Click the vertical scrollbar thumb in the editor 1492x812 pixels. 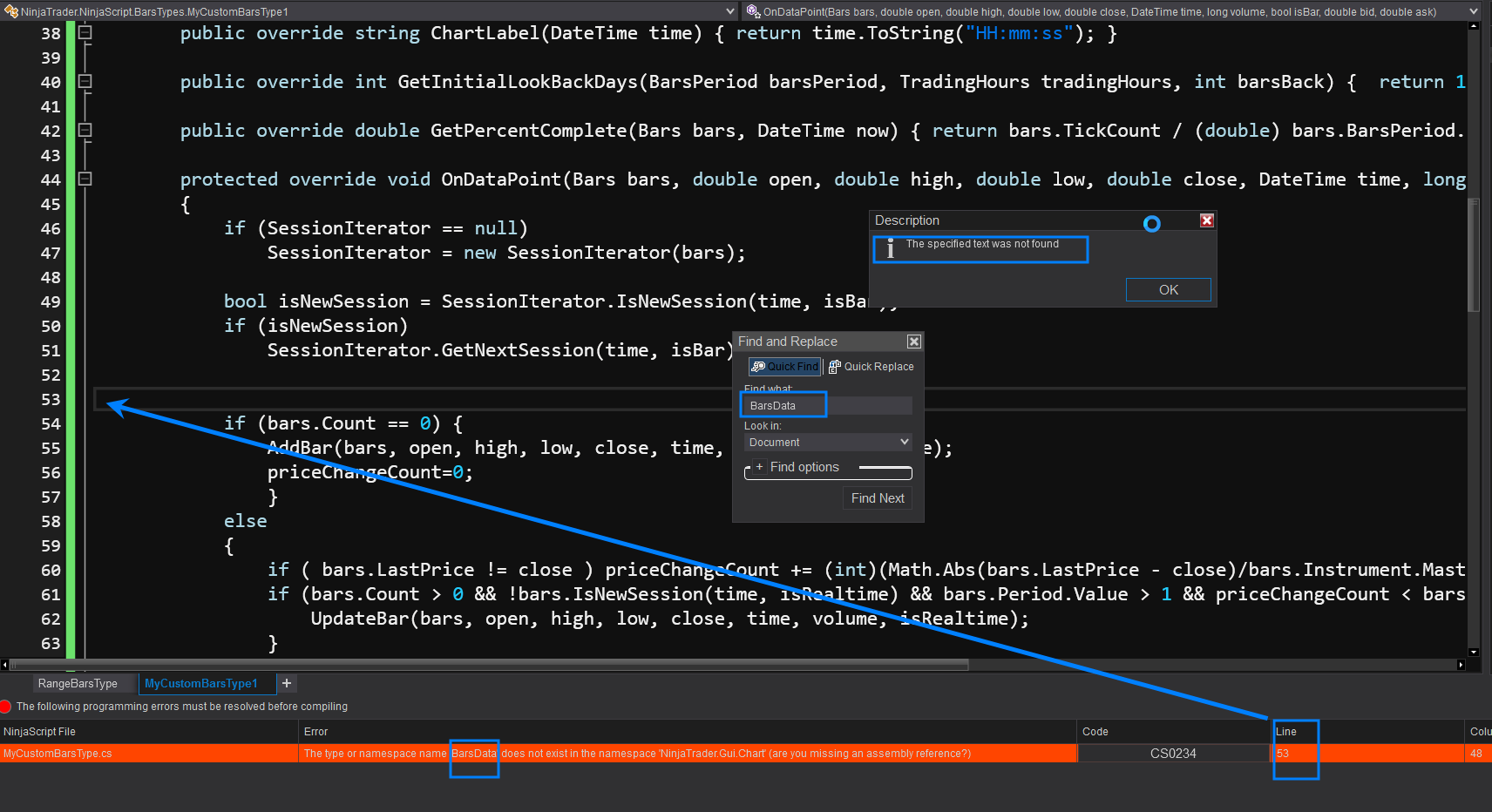[x=1474, y=255]
